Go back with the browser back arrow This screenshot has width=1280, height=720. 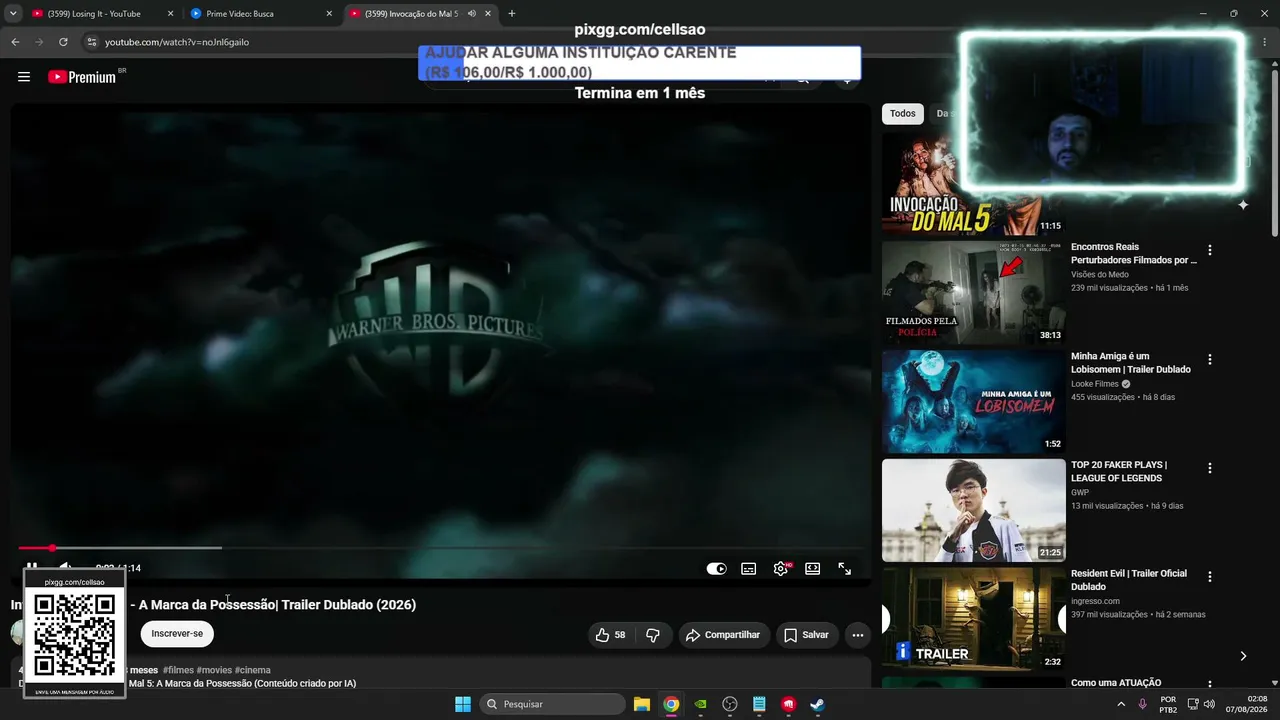pos(15,42)
